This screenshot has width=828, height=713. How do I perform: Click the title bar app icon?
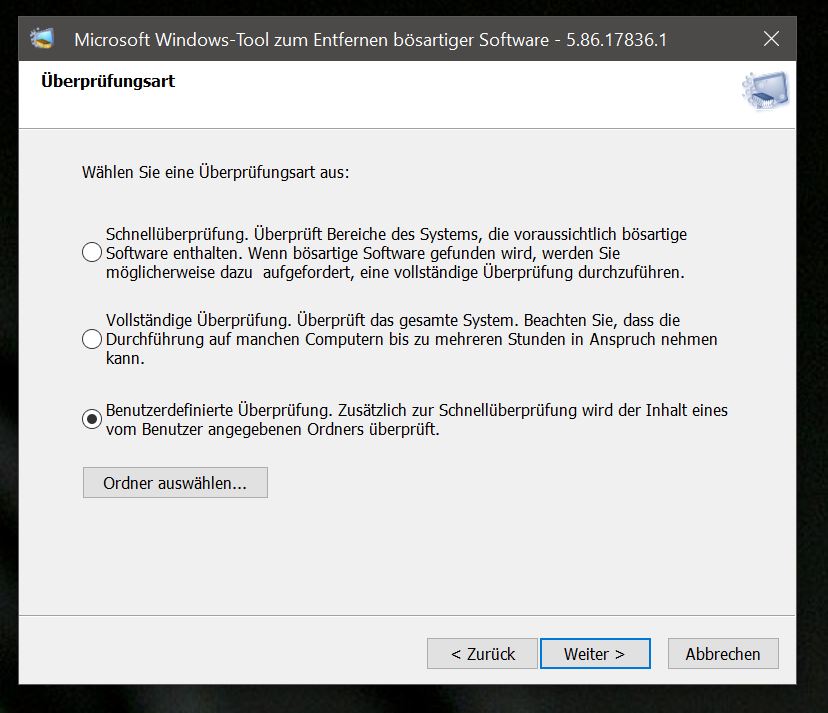[42, 39]
